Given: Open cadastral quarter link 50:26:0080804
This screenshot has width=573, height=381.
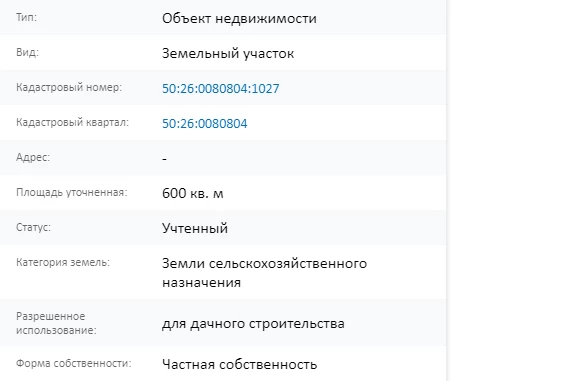Looking at the screenshot, I should click(205, 123).
